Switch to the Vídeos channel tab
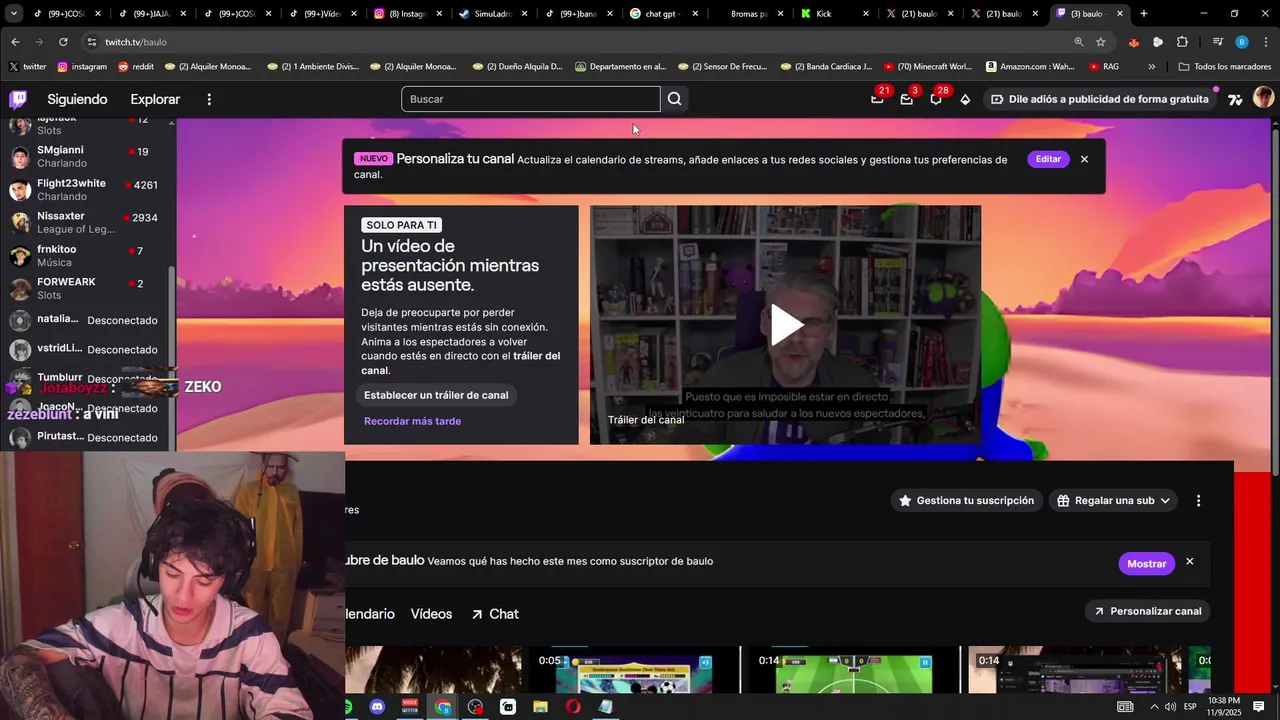Viewport: 1280px width, 720px height. [431, 614]
